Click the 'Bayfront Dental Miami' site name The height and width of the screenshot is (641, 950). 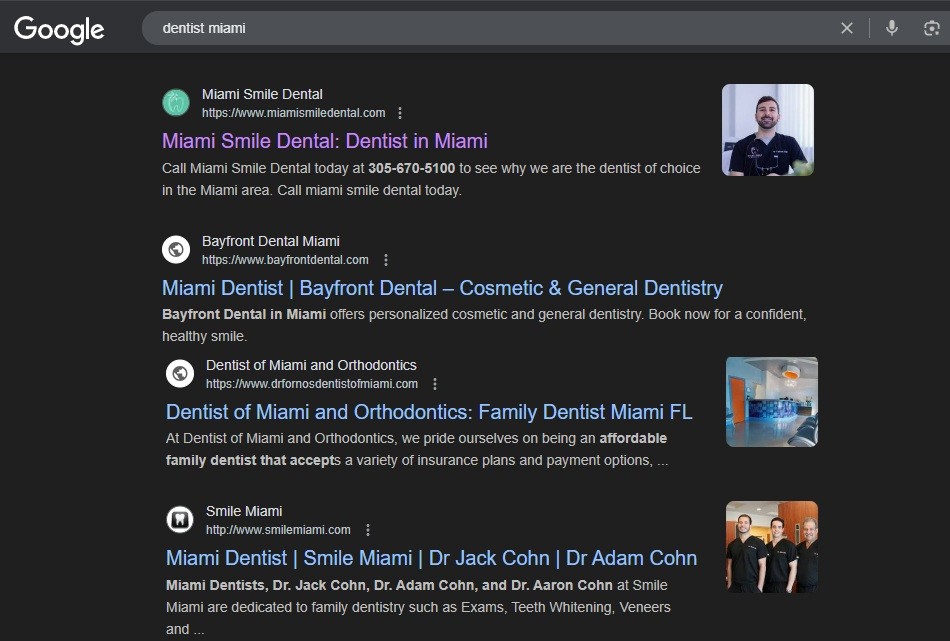tap(270, 241)
